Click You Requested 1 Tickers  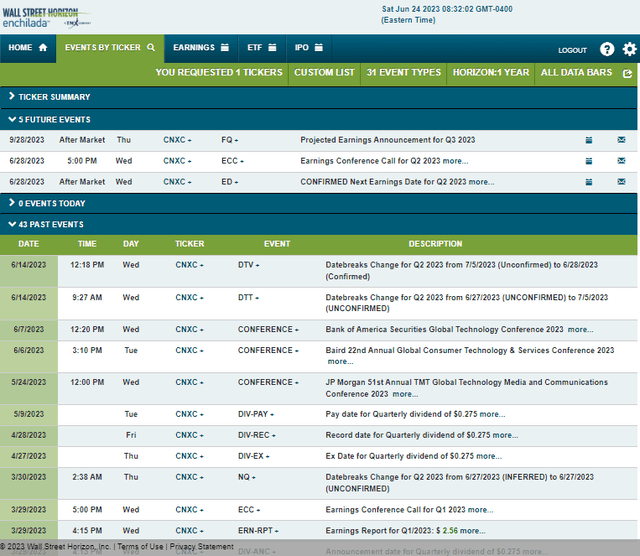click(219, 73)
